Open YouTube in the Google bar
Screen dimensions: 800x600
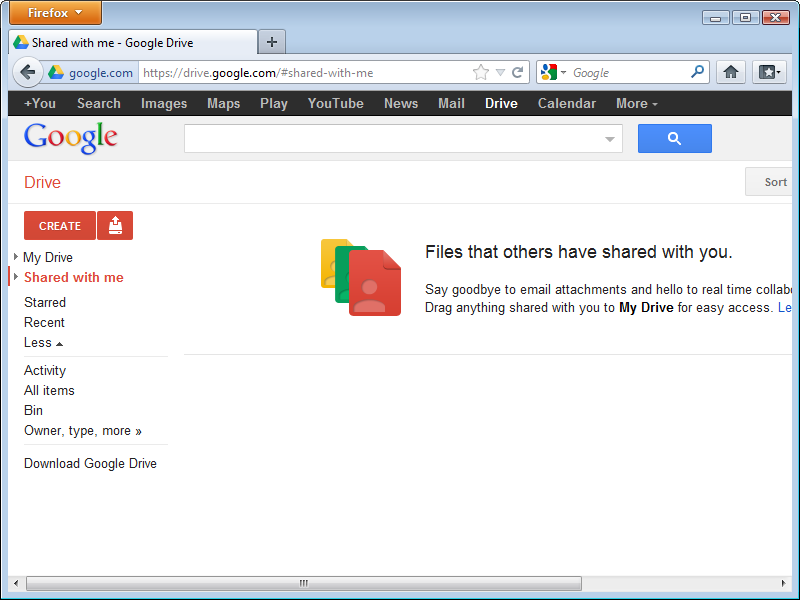point(336,104)
